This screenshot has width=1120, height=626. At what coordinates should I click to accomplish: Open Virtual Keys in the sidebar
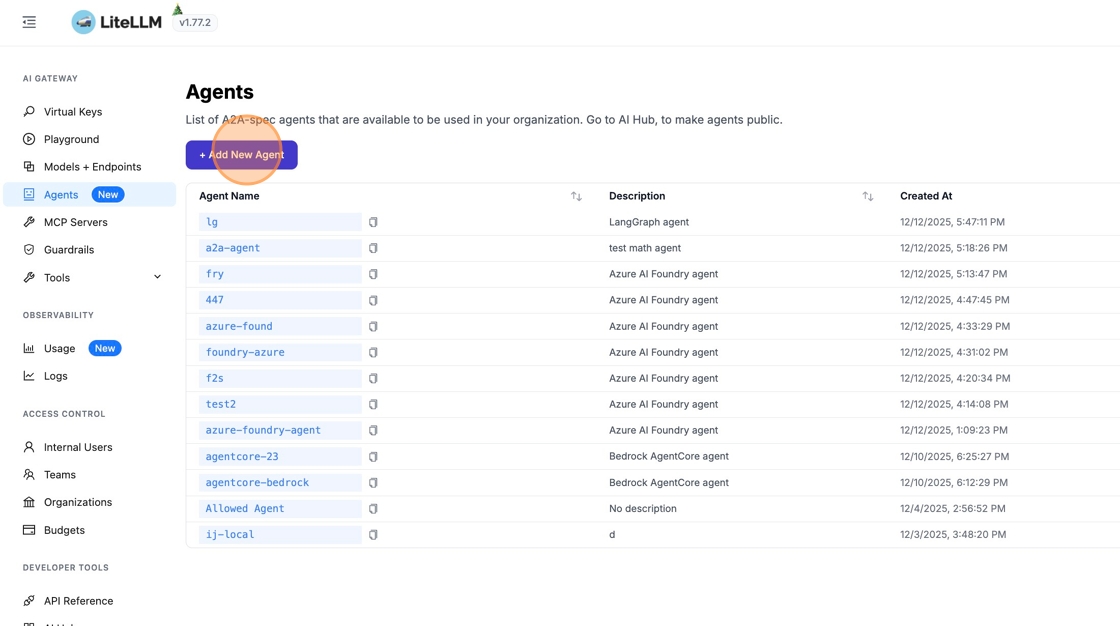click(x=73, y=112)
